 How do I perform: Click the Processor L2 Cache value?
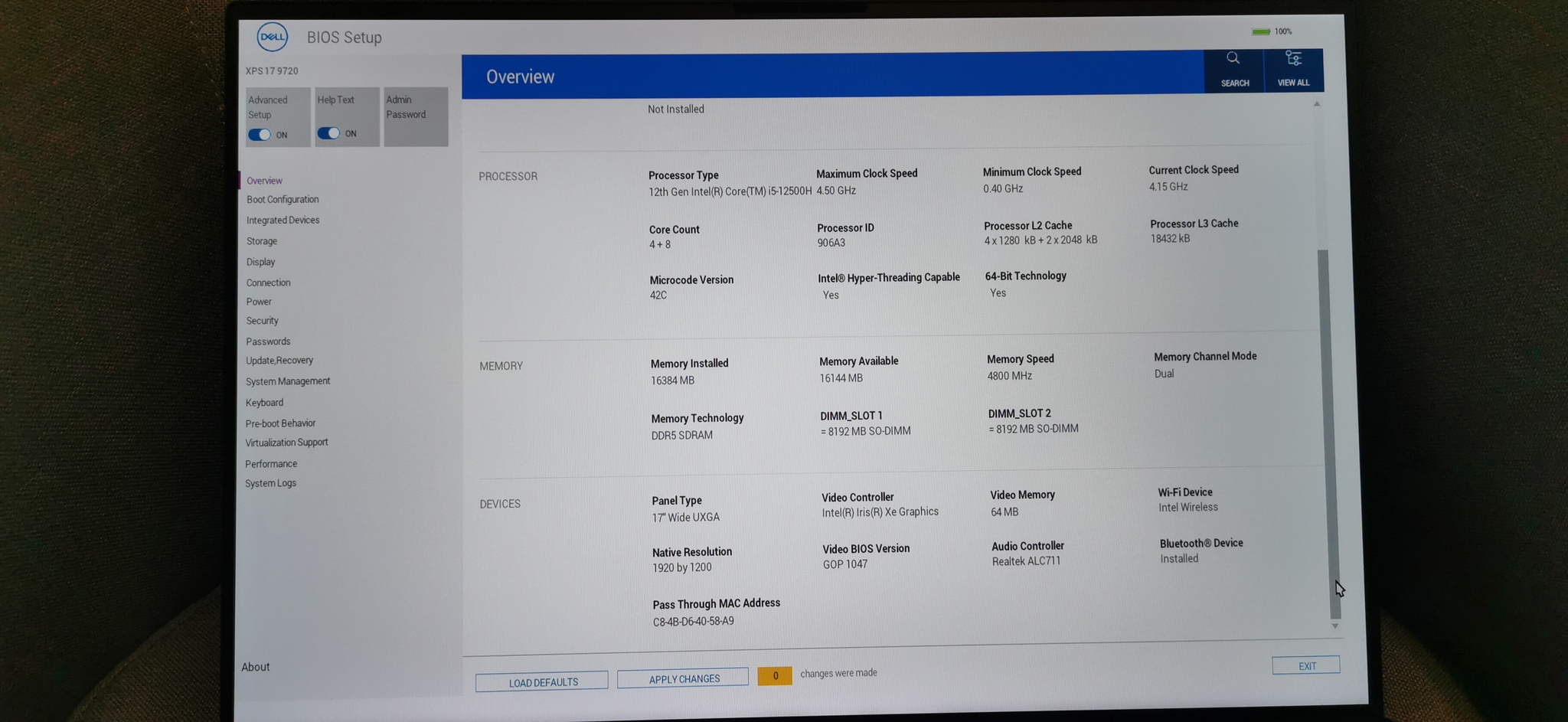(x=1040, y=240)
